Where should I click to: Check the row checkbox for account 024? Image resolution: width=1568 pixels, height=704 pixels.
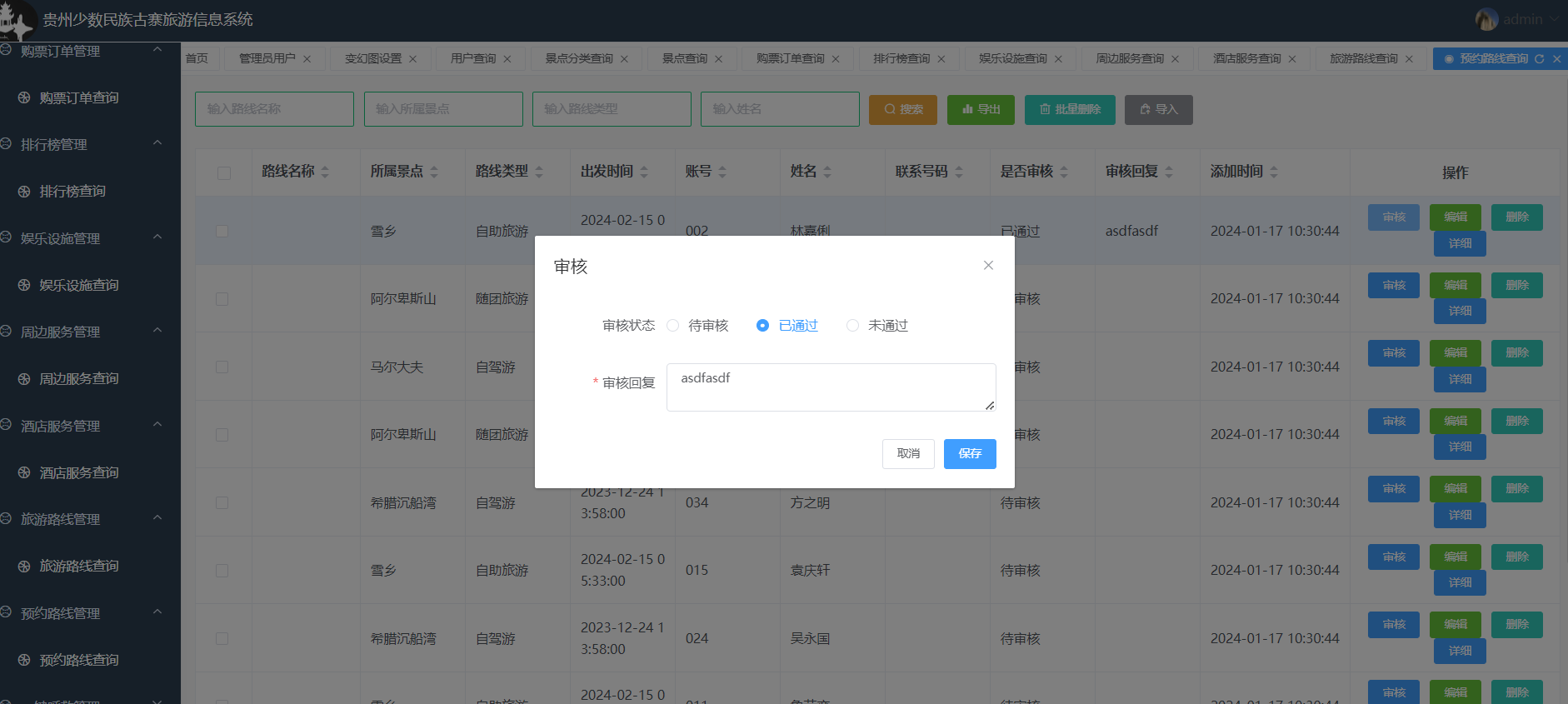pyautogui.click(x=222, y=638)
